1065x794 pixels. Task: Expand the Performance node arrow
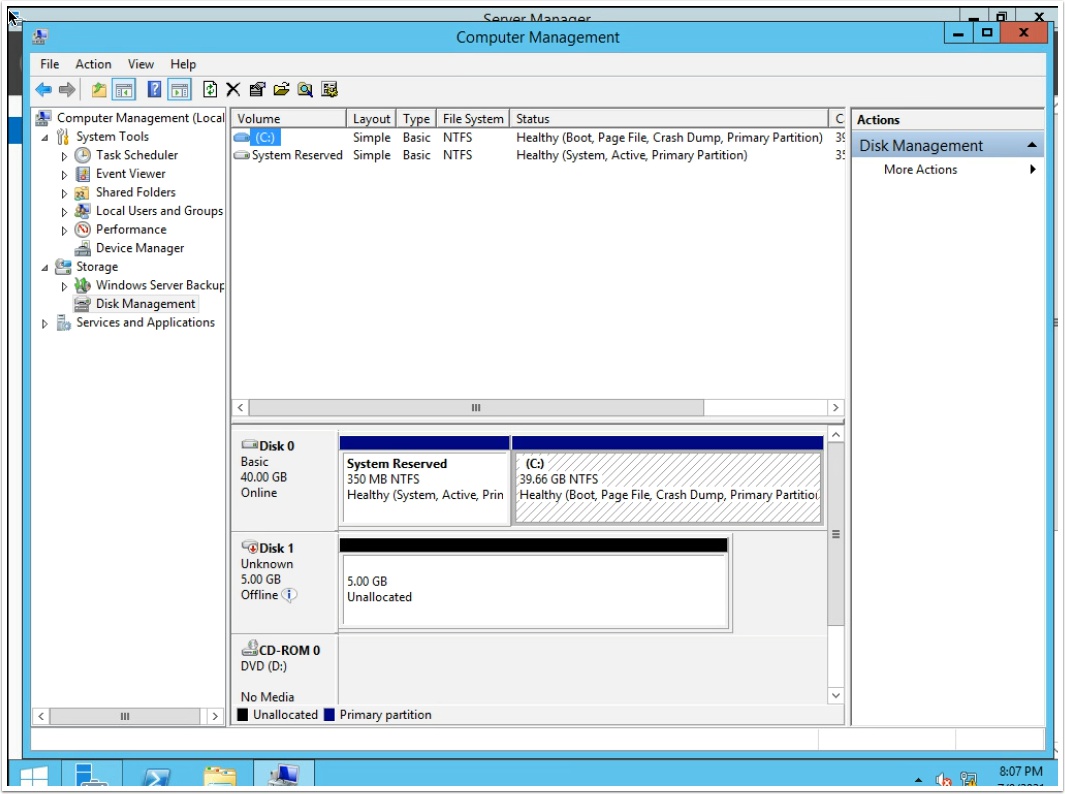point(65,230)
